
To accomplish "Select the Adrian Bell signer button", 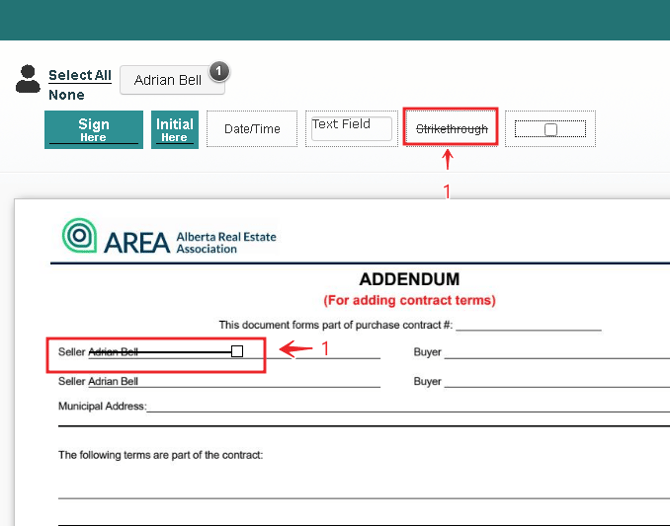I will 168,80.
